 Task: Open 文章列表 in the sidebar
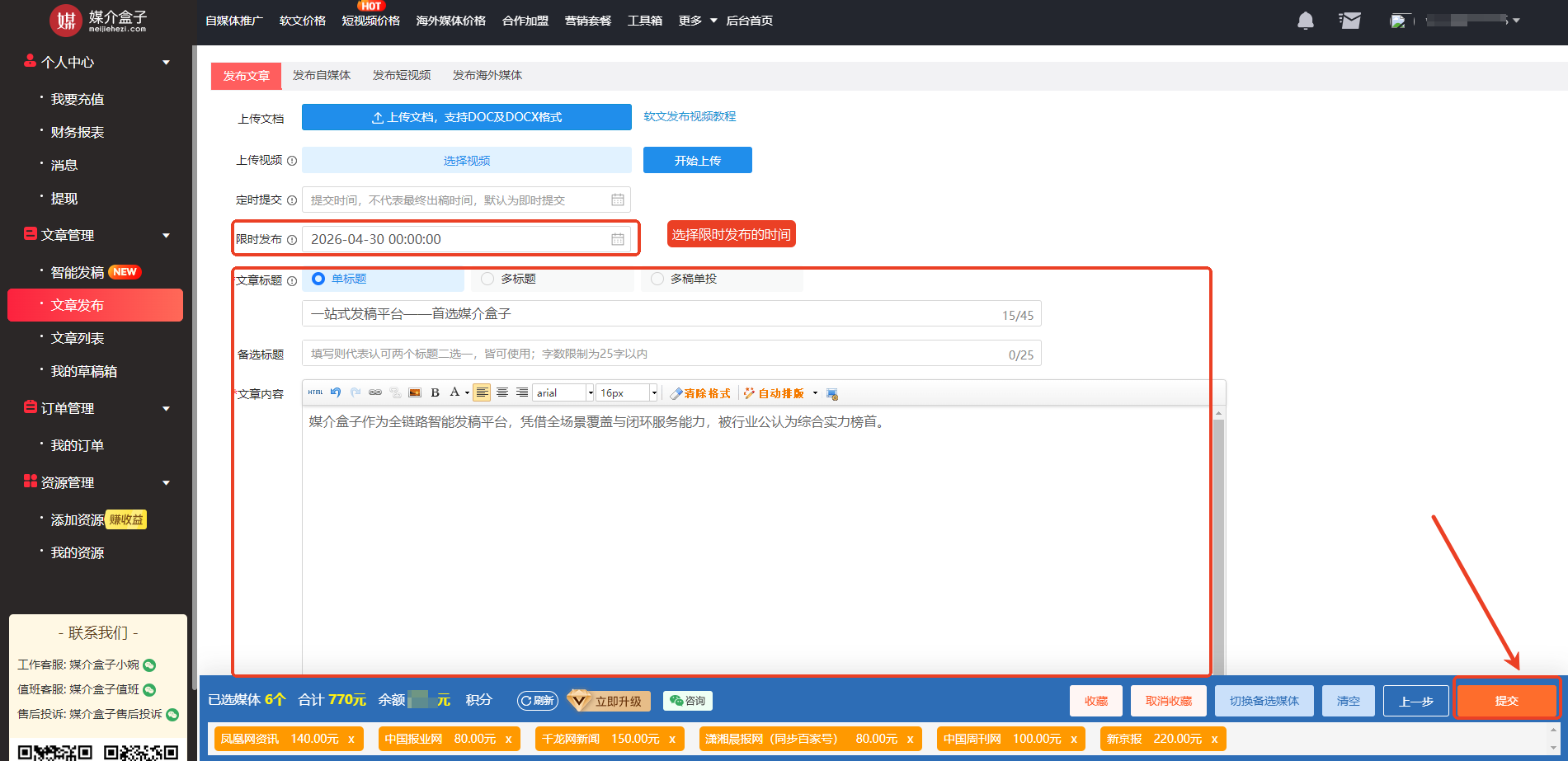click(x=78, y=338)
